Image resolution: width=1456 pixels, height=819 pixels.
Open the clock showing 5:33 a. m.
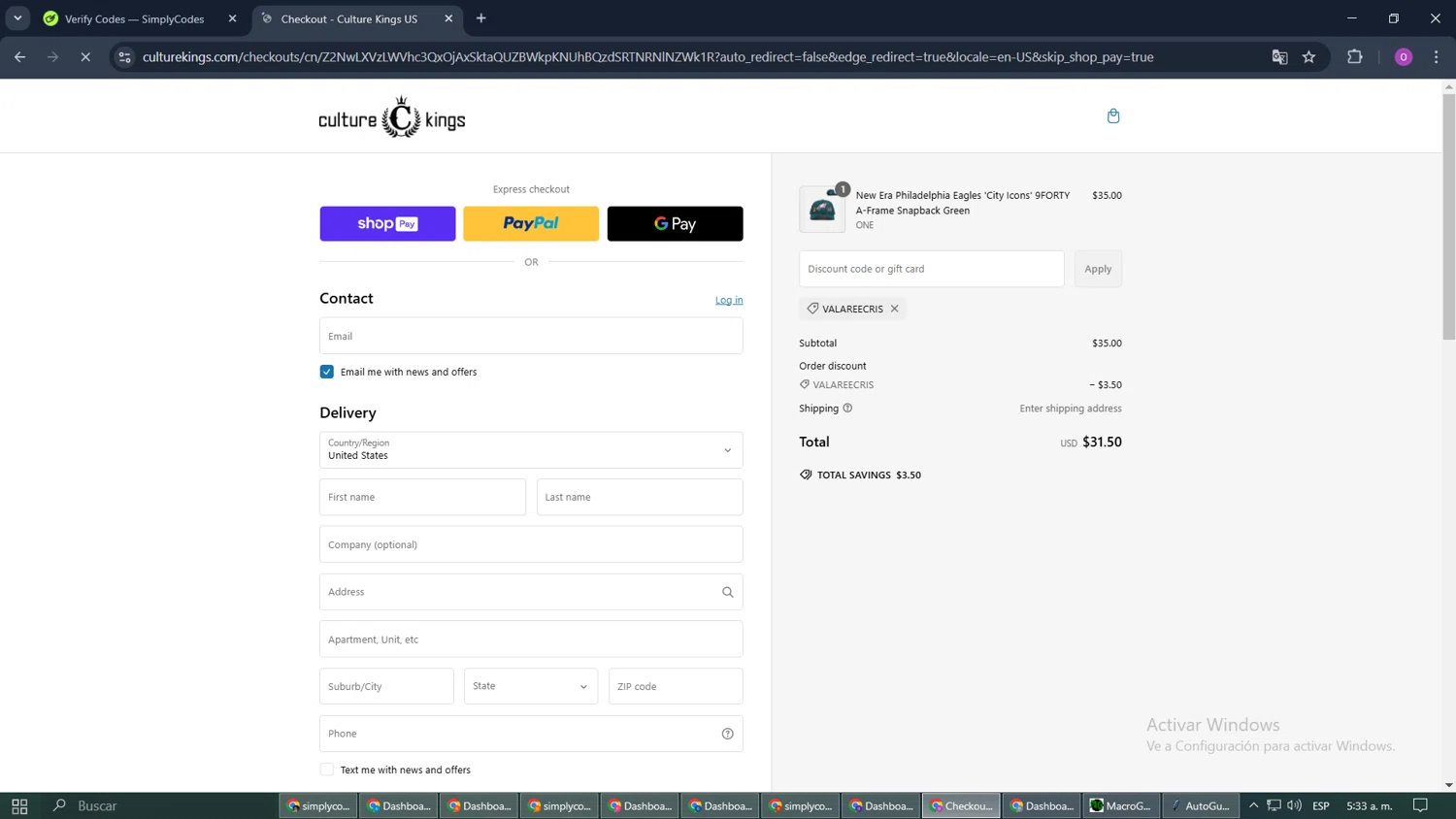pyautogui.click(x=1370, y=805)
